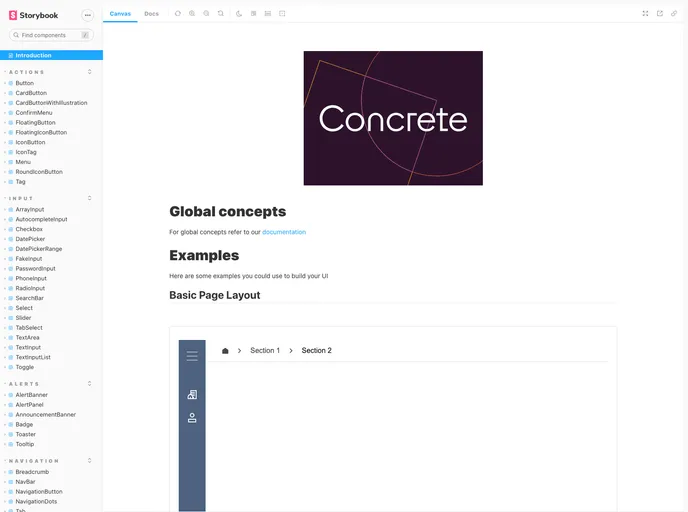Open the AlertBanner component
688x512 pixels.
(32, 395)
